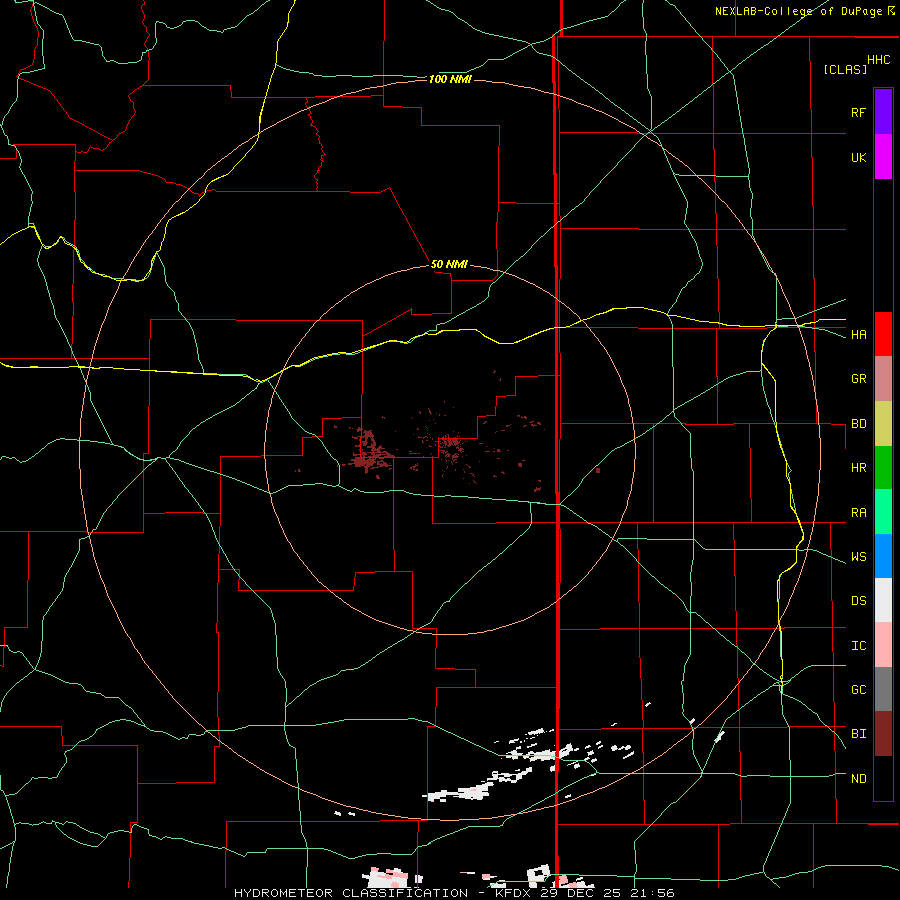Click the HA legend label
This screenshot has height=900, width=900.
tap(858, 335)
